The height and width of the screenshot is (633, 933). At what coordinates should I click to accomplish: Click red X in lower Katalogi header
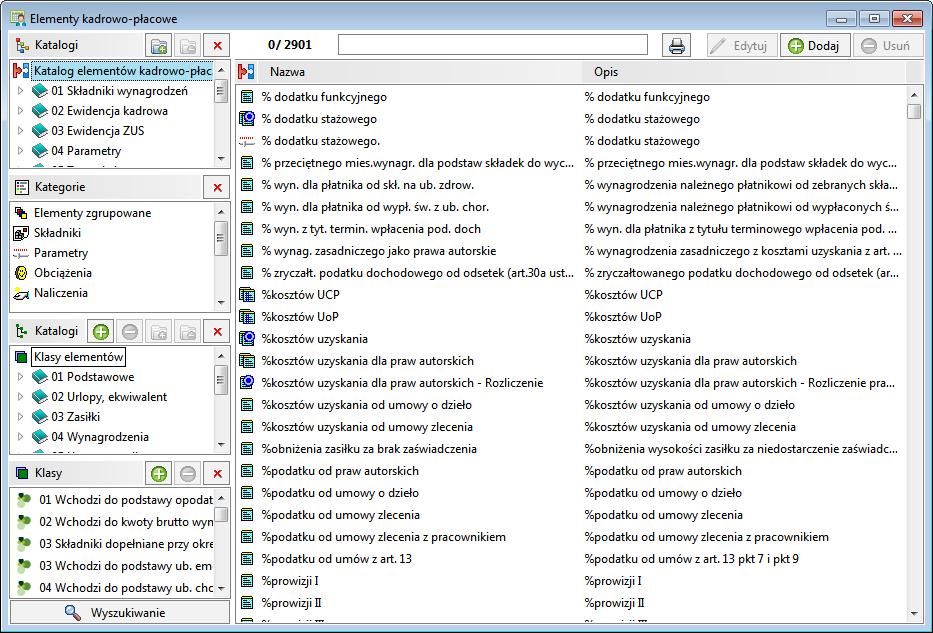[217, 331]
